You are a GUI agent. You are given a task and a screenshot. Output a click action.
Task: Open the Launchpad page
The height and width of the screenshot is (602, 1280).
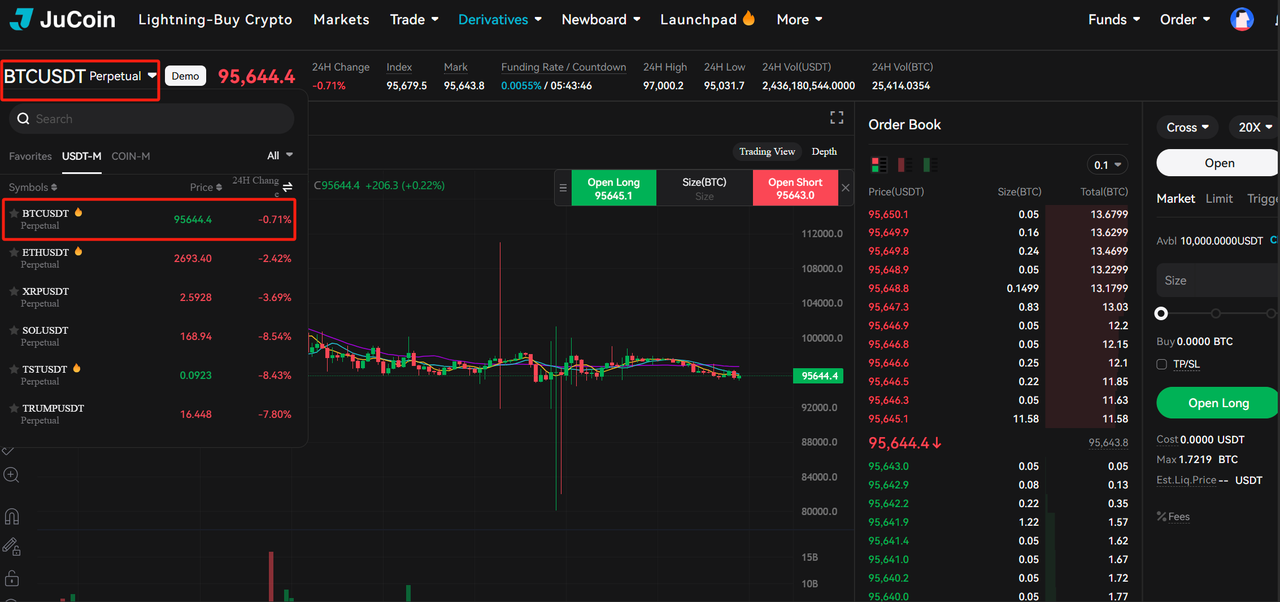click(x=698, y=19)
